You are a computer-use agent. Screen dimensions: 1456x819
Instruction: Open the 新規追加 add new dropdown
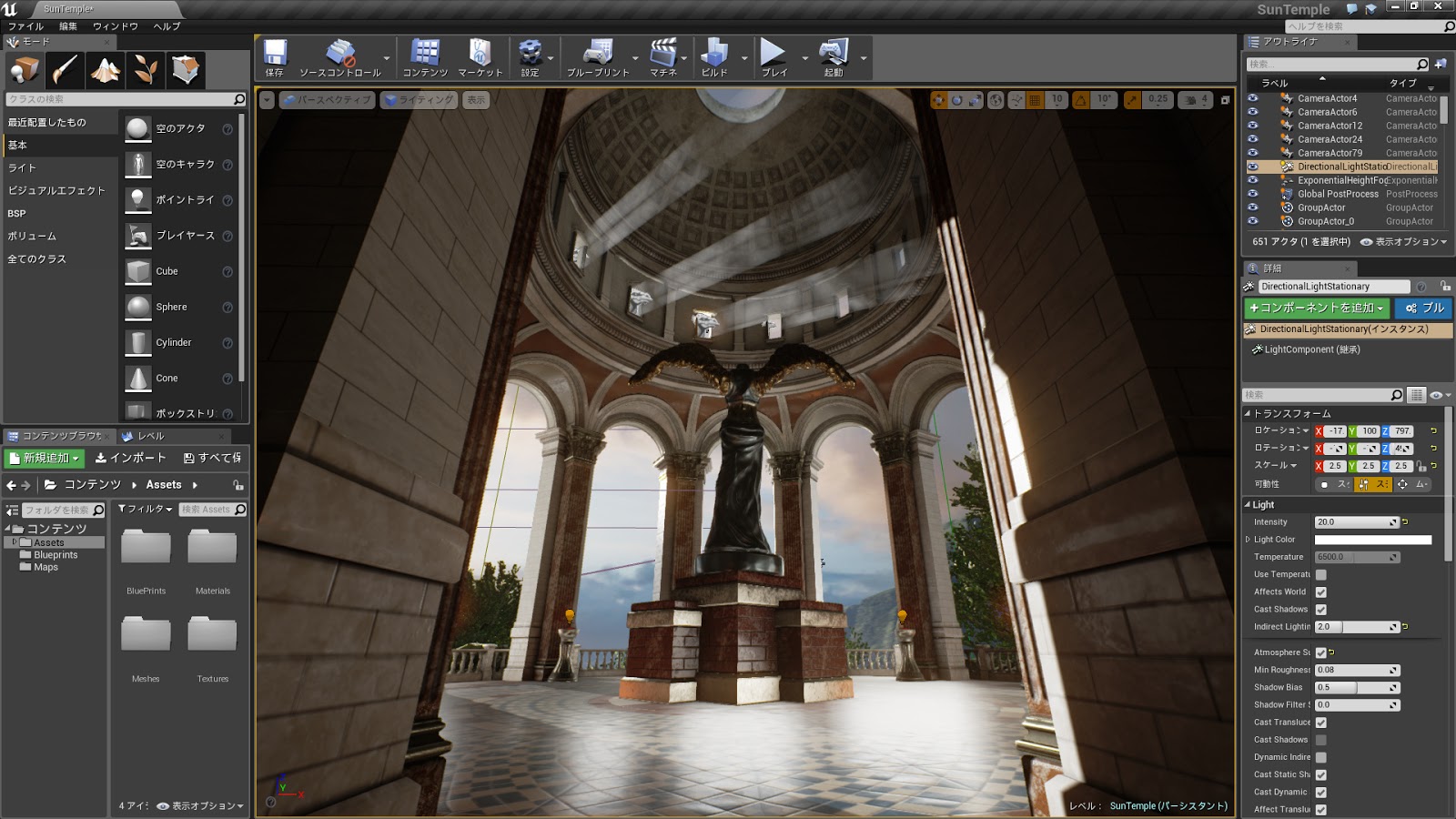45,458
